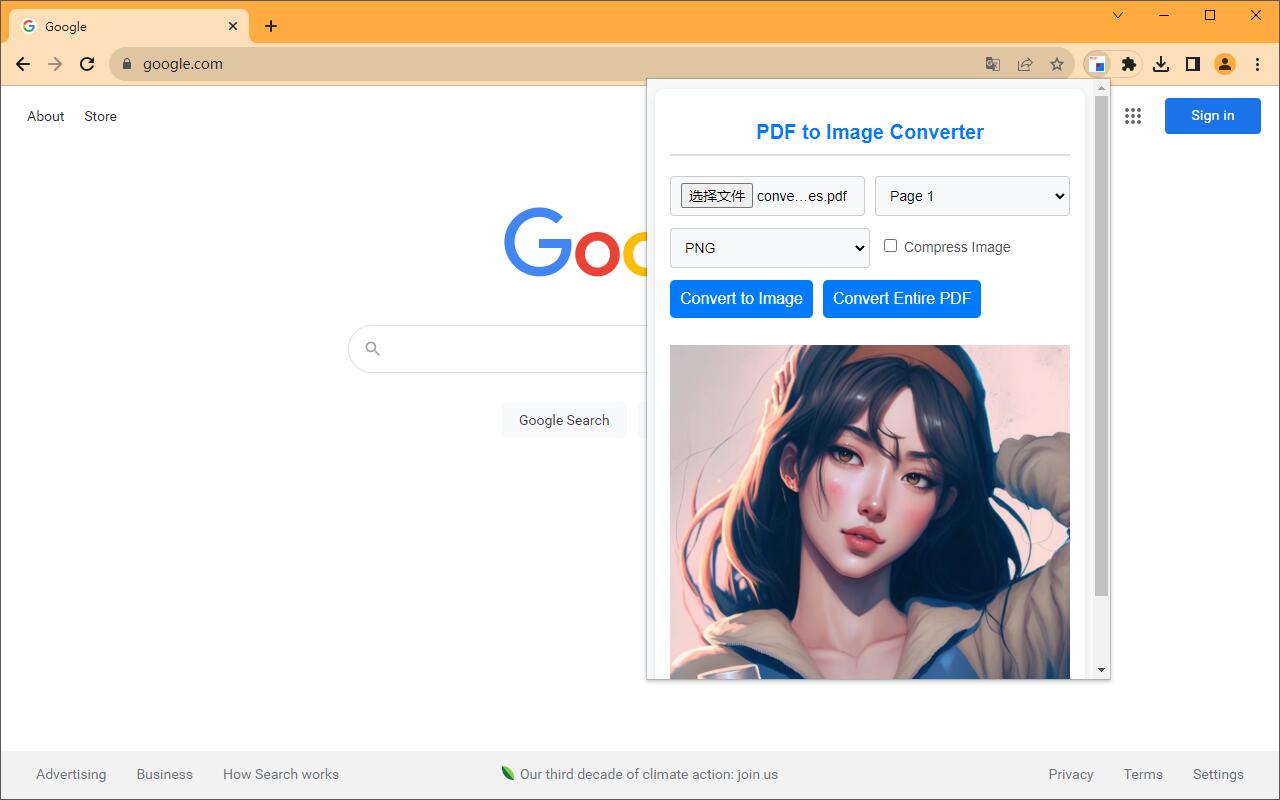Image resolution: width=1280 pixels, height=800 pixels.
Task: Open the Google apps grid icon
Action: point(1133,116)
